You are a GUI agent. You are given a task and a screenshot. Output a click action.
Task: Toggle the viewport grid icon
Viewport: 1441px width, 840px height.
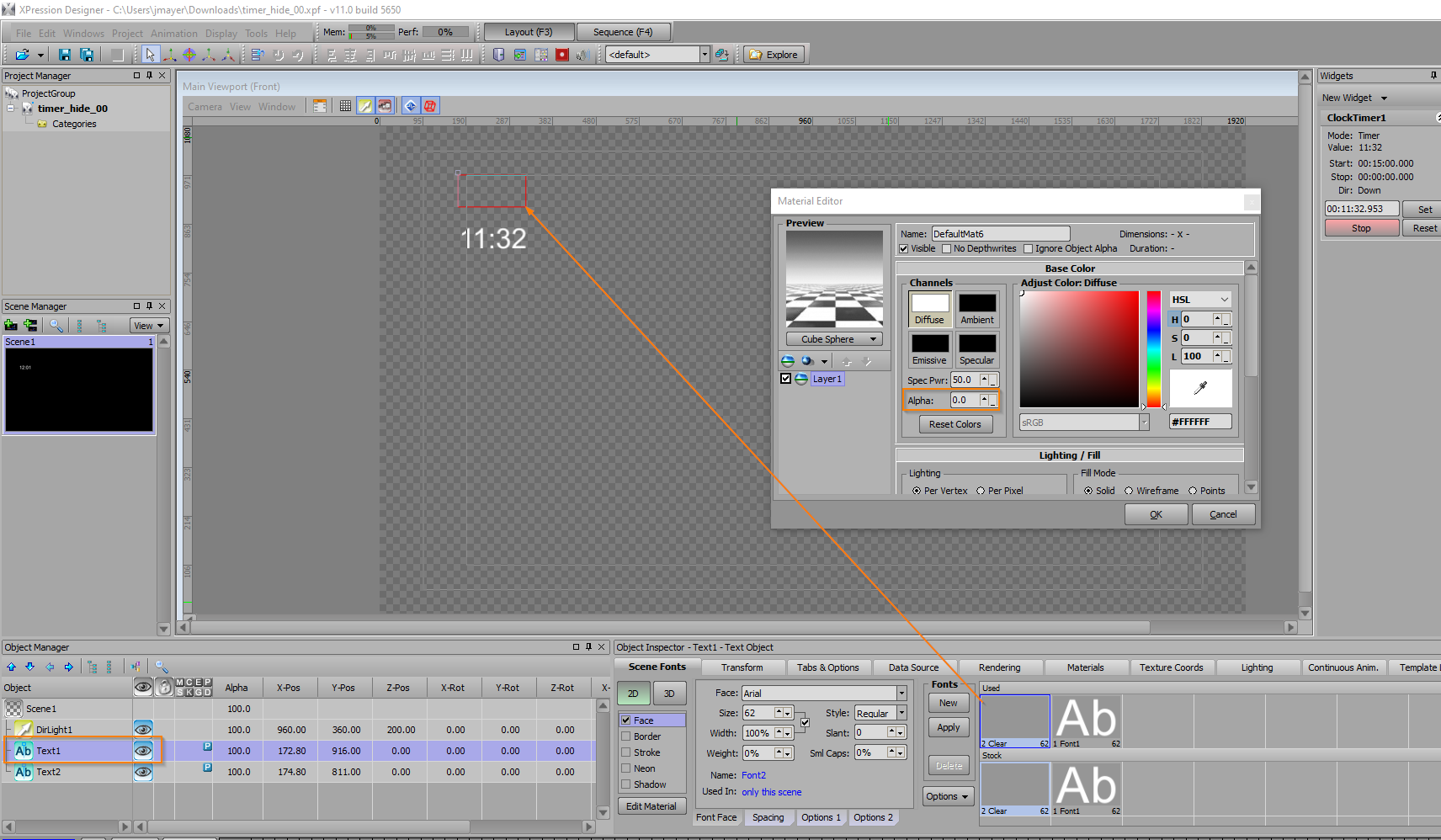(345, 106)
